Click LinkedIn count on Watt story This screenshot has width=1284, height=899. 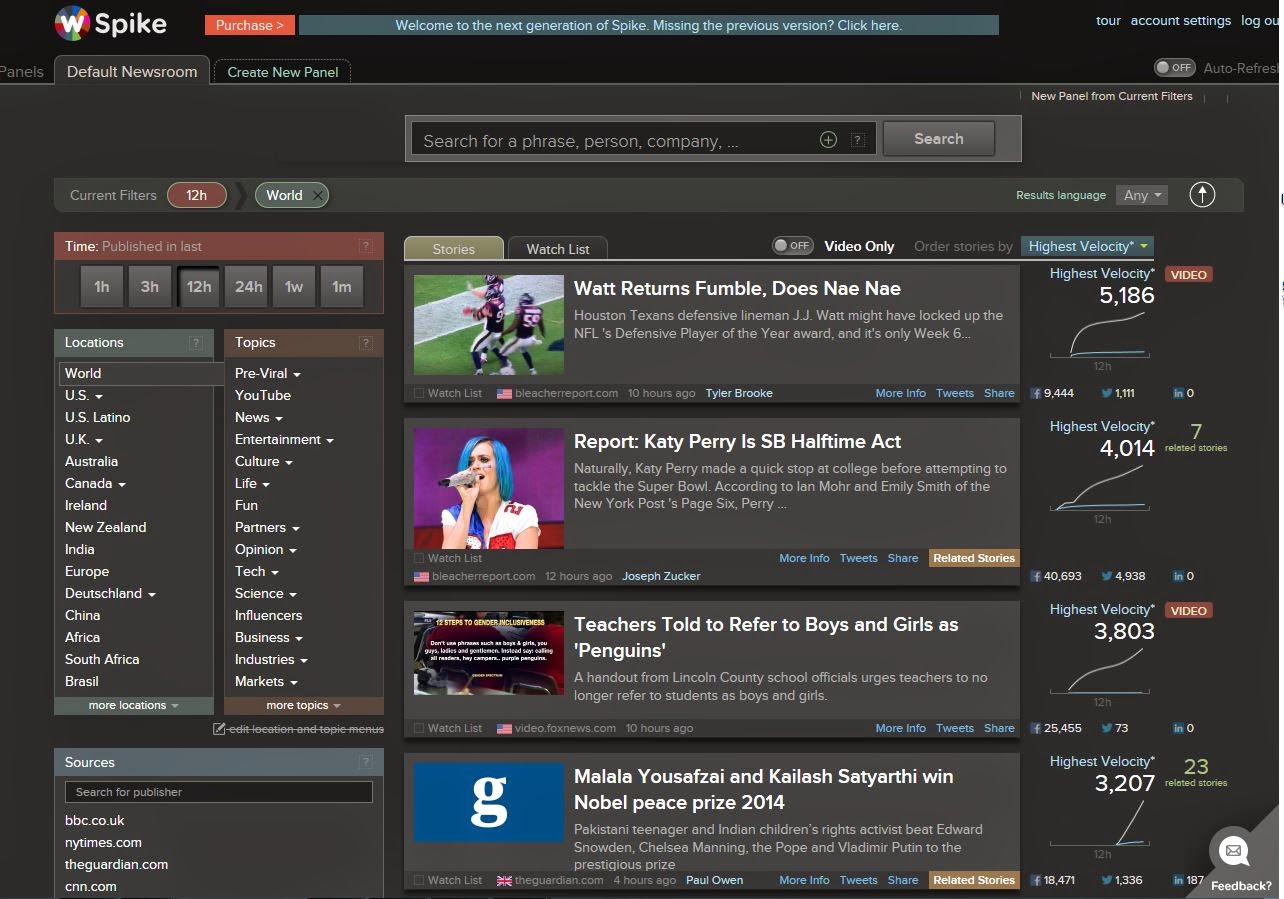point(1184,393)
